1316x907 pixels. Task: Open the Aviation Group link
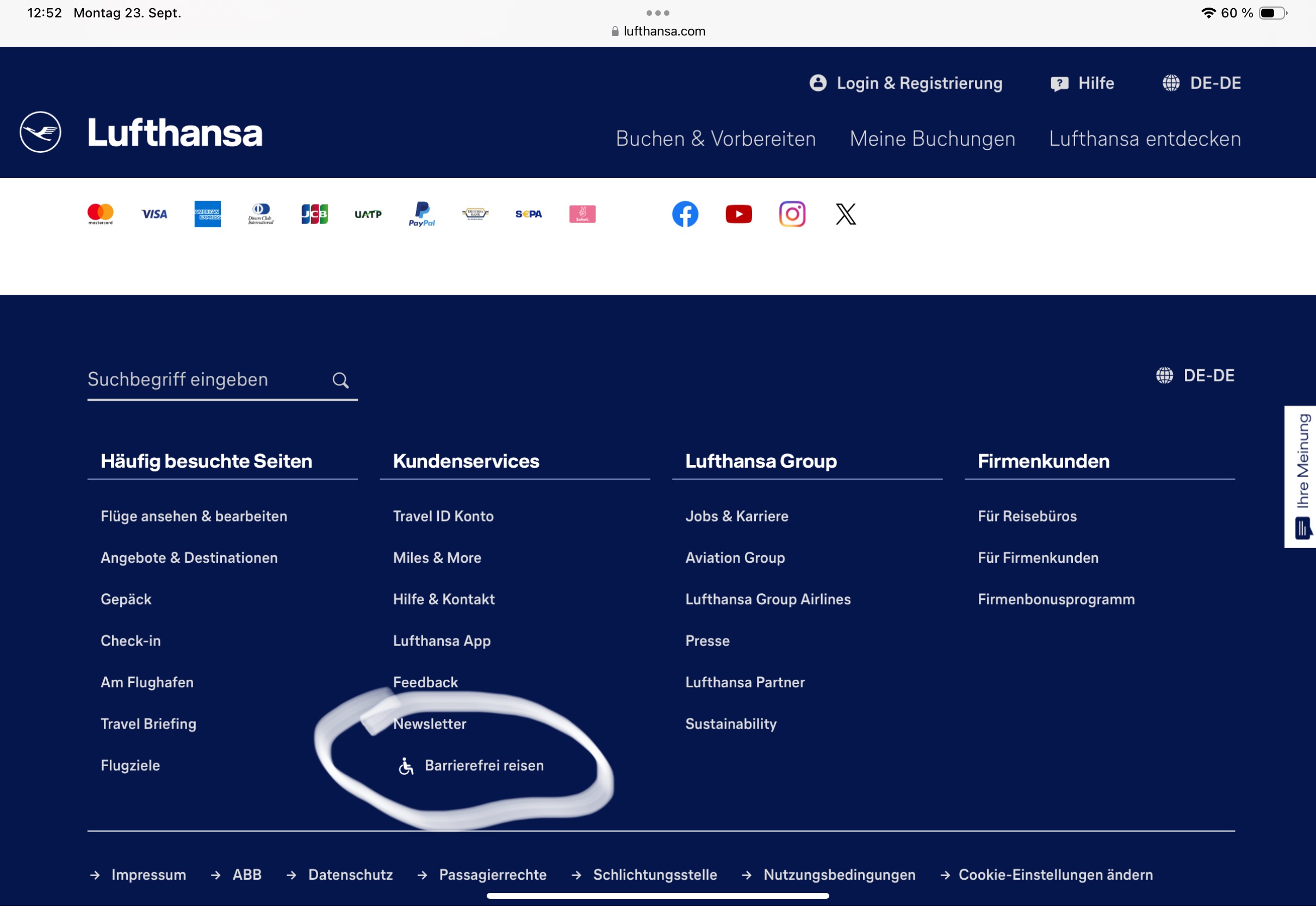point(735,557)
